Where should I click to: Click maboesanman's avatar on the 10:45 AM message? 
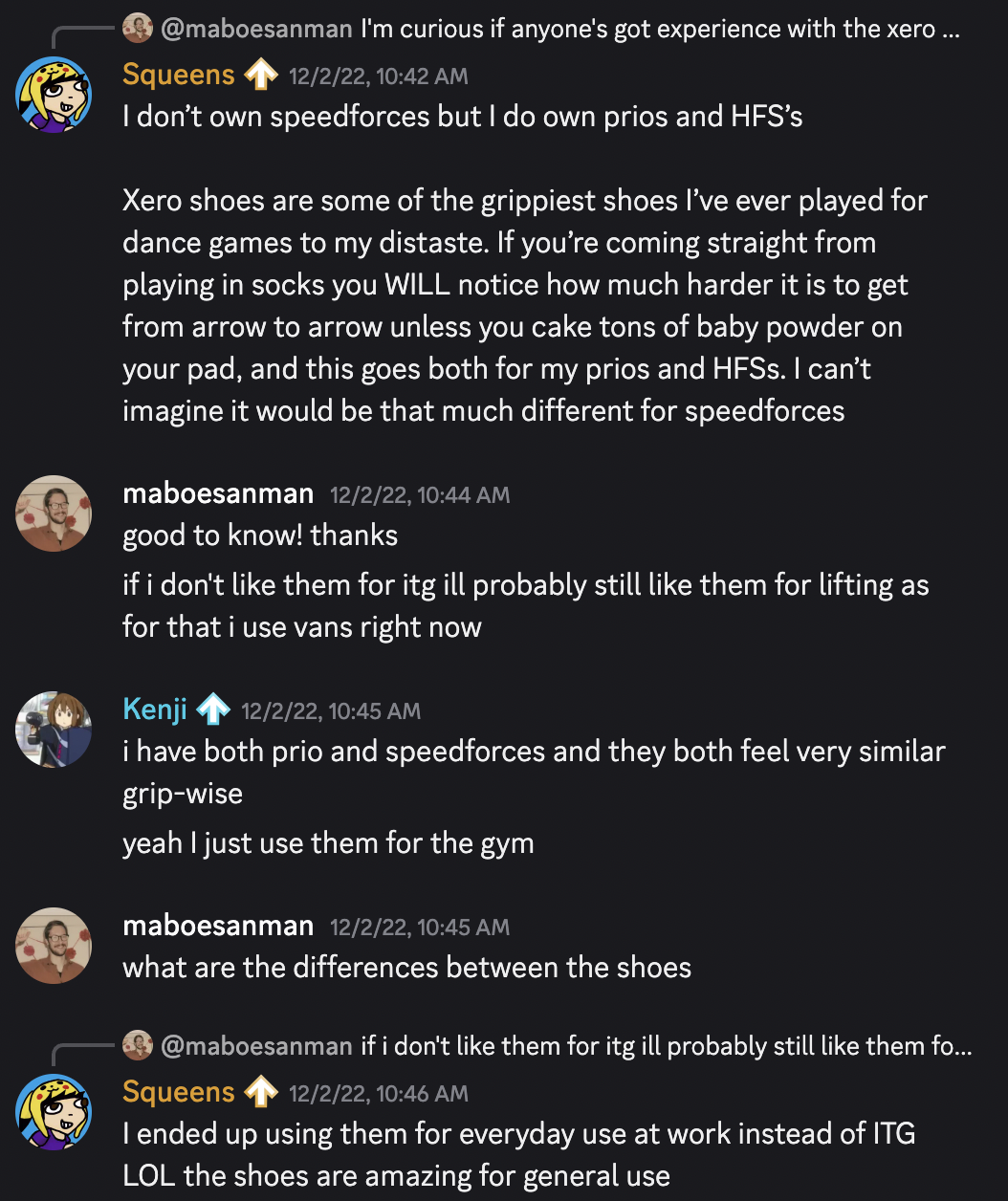(x=54, y=946)
